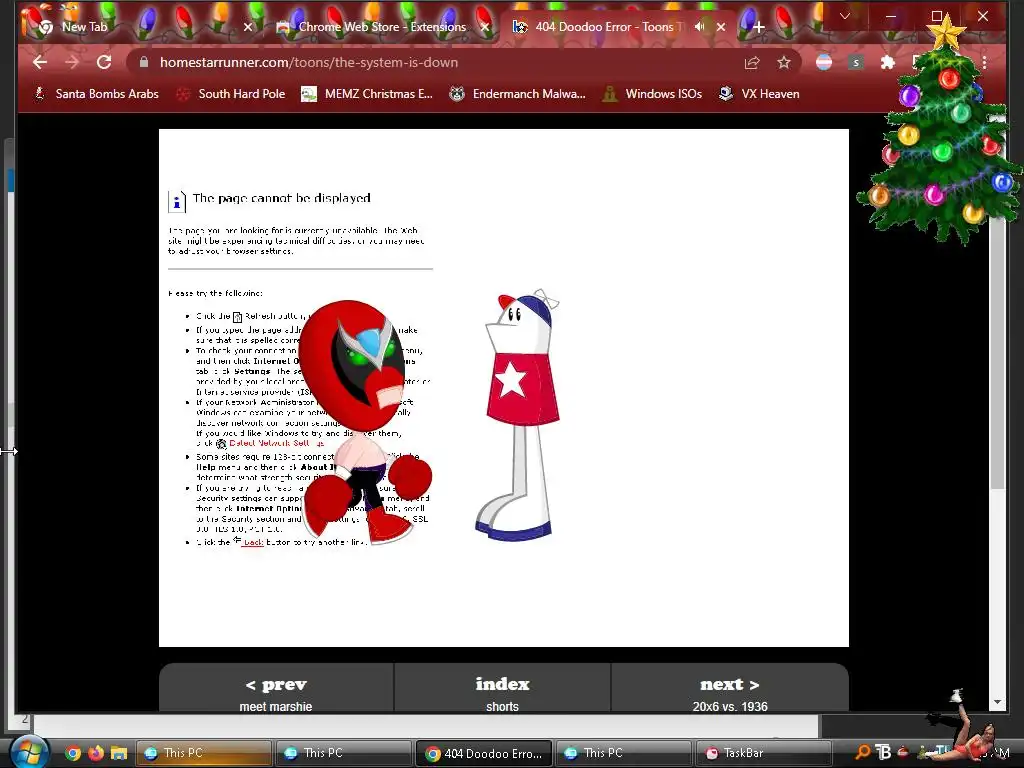The width and height of the screenshot is (1024, 768).
Task: Click the red Detect Network Settings link
Action: tap(276, 443)
